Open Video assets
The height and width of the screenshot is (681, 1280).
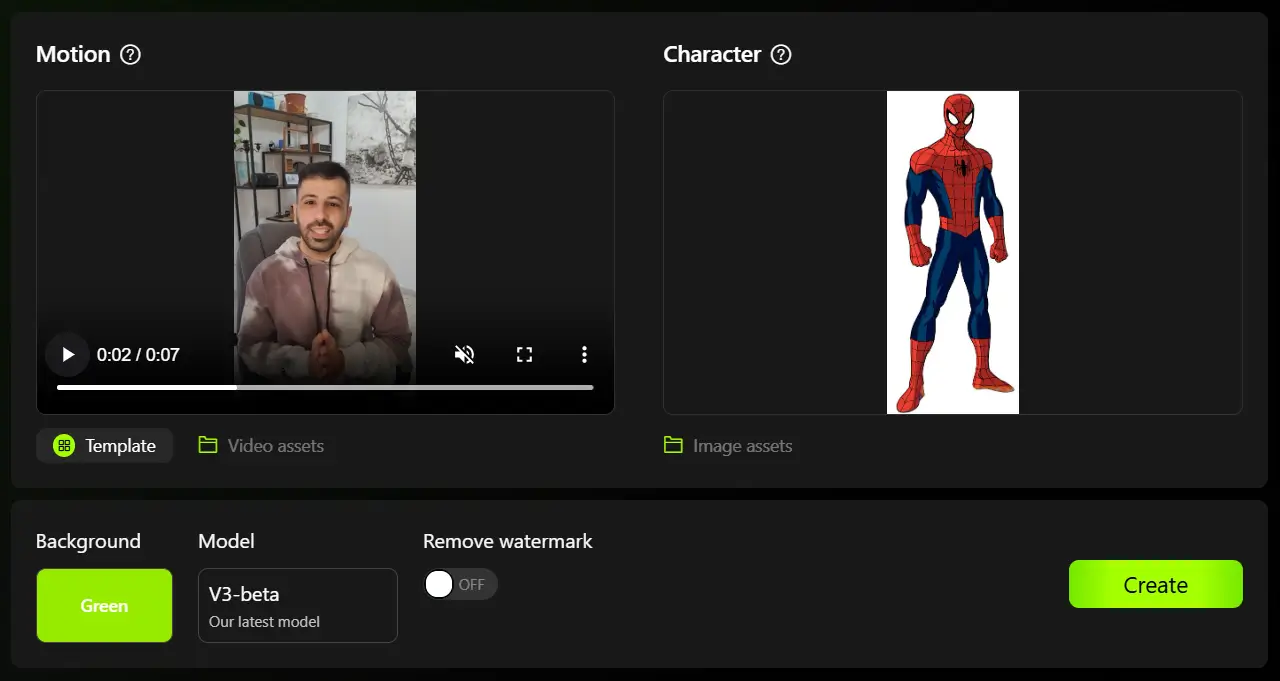pos(261,446)
